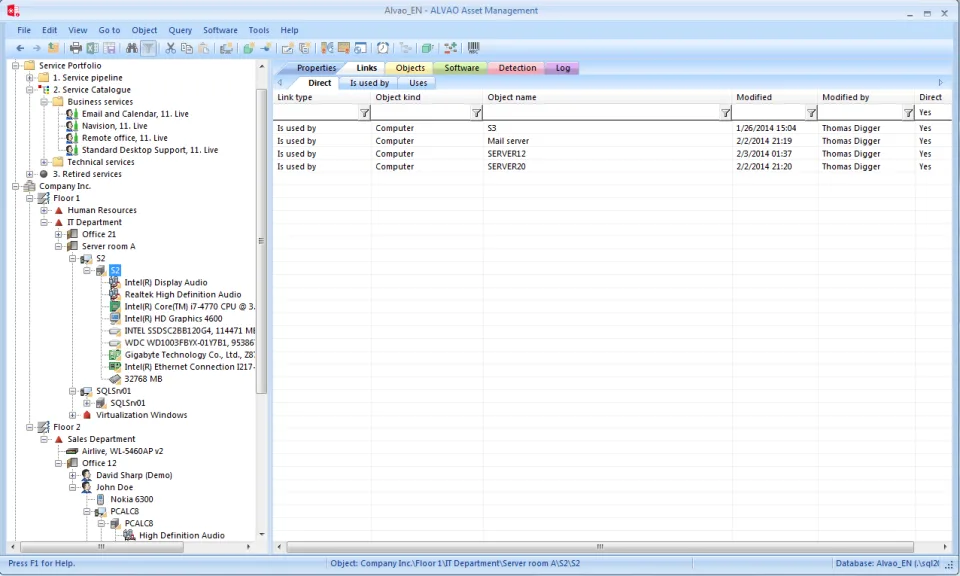Open the Object menu
This screenshot has height=576, width=960.
[x=144, y=30]
